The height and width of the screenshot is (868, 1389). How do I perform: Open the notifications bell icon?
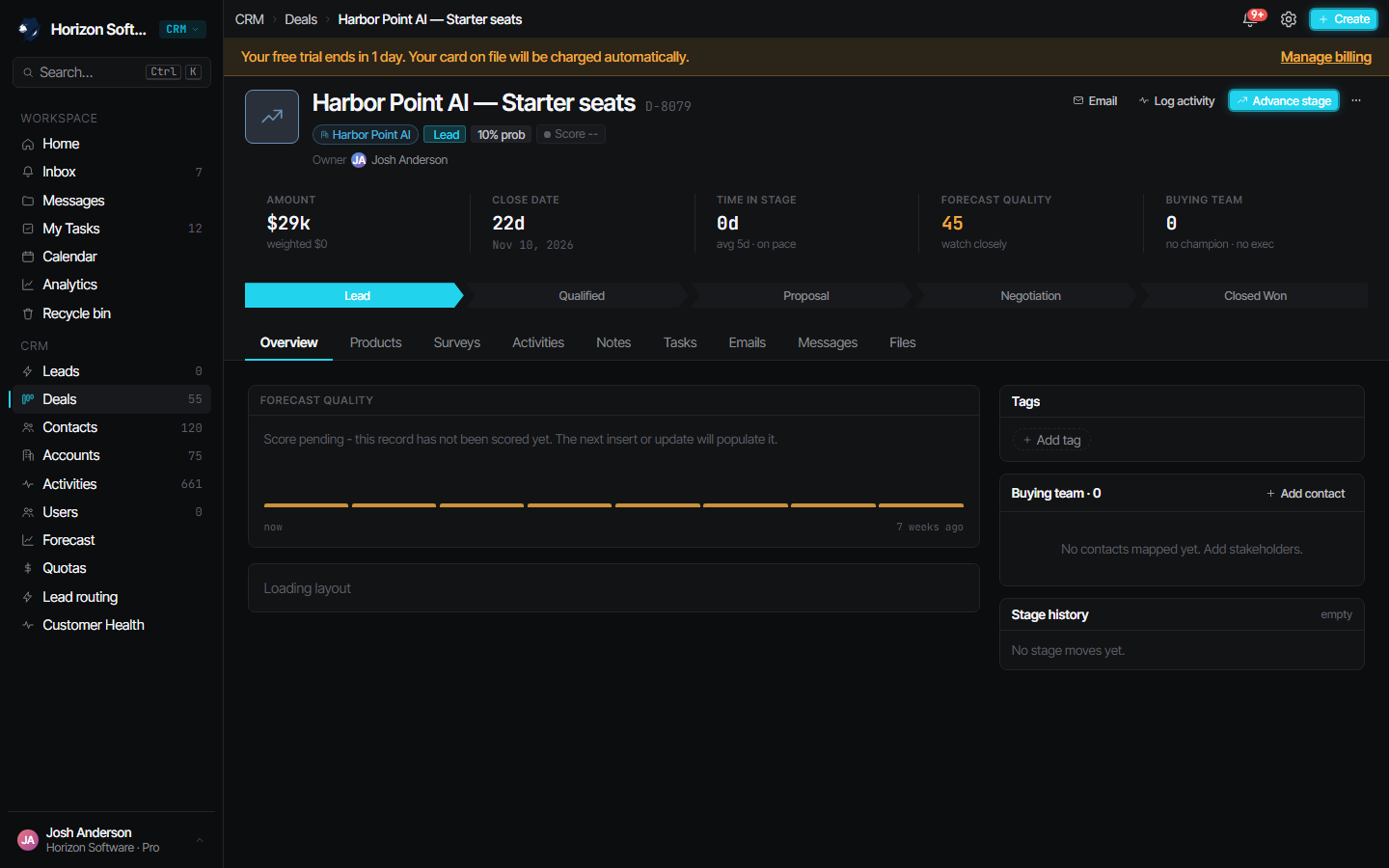(x=1250, y=19)
